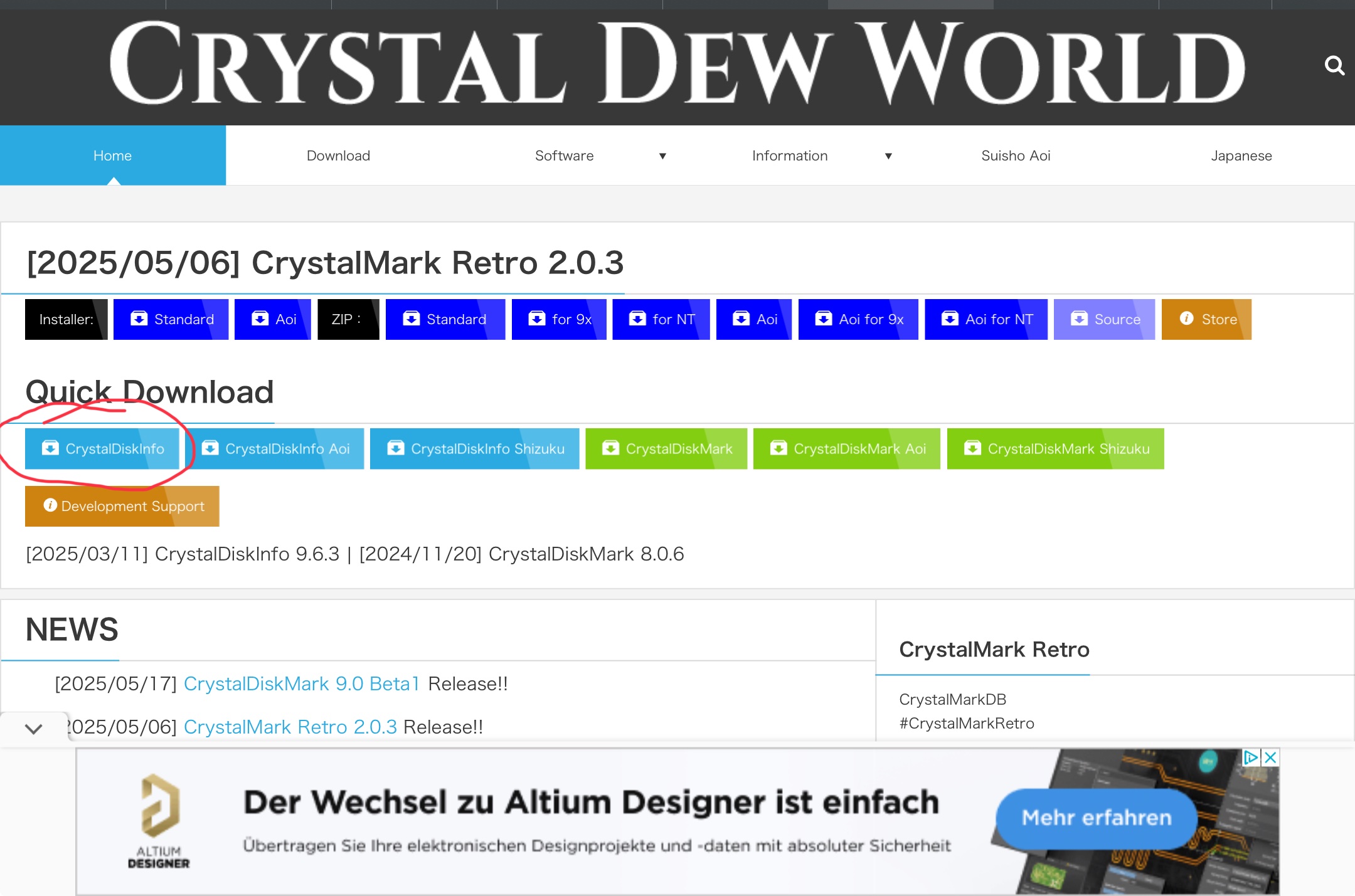Viewport: 1355px width, 896px height.
Task: Collapse the ad banner chevron
Action: click(34, 729)
